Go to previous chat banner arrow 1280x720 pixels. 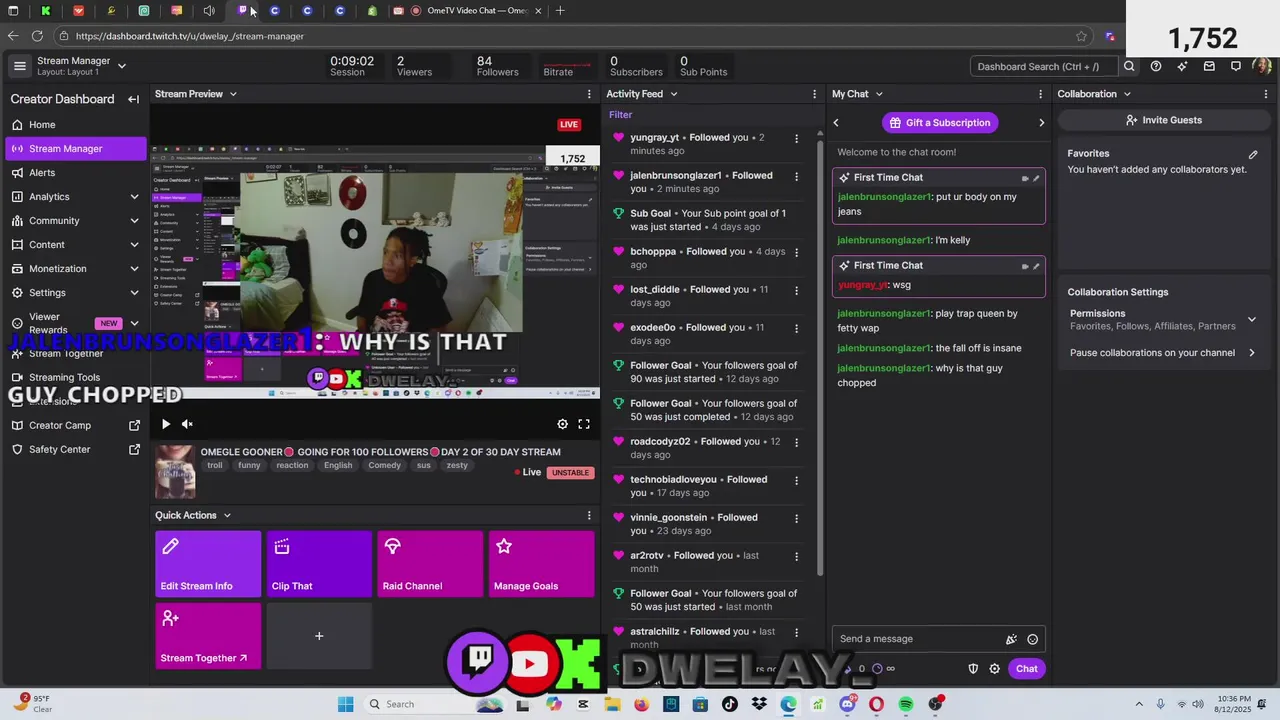tap(836, 123)
